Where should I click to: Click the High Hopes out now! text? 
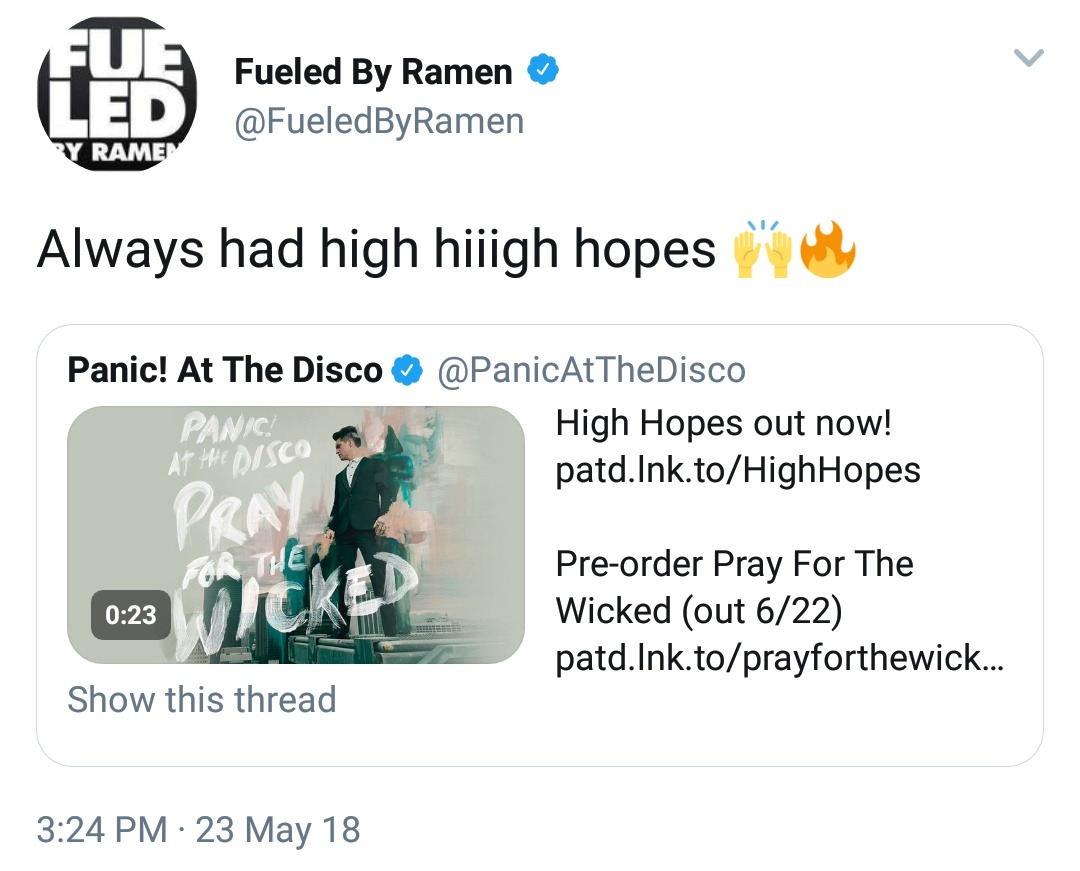[723, 423]
